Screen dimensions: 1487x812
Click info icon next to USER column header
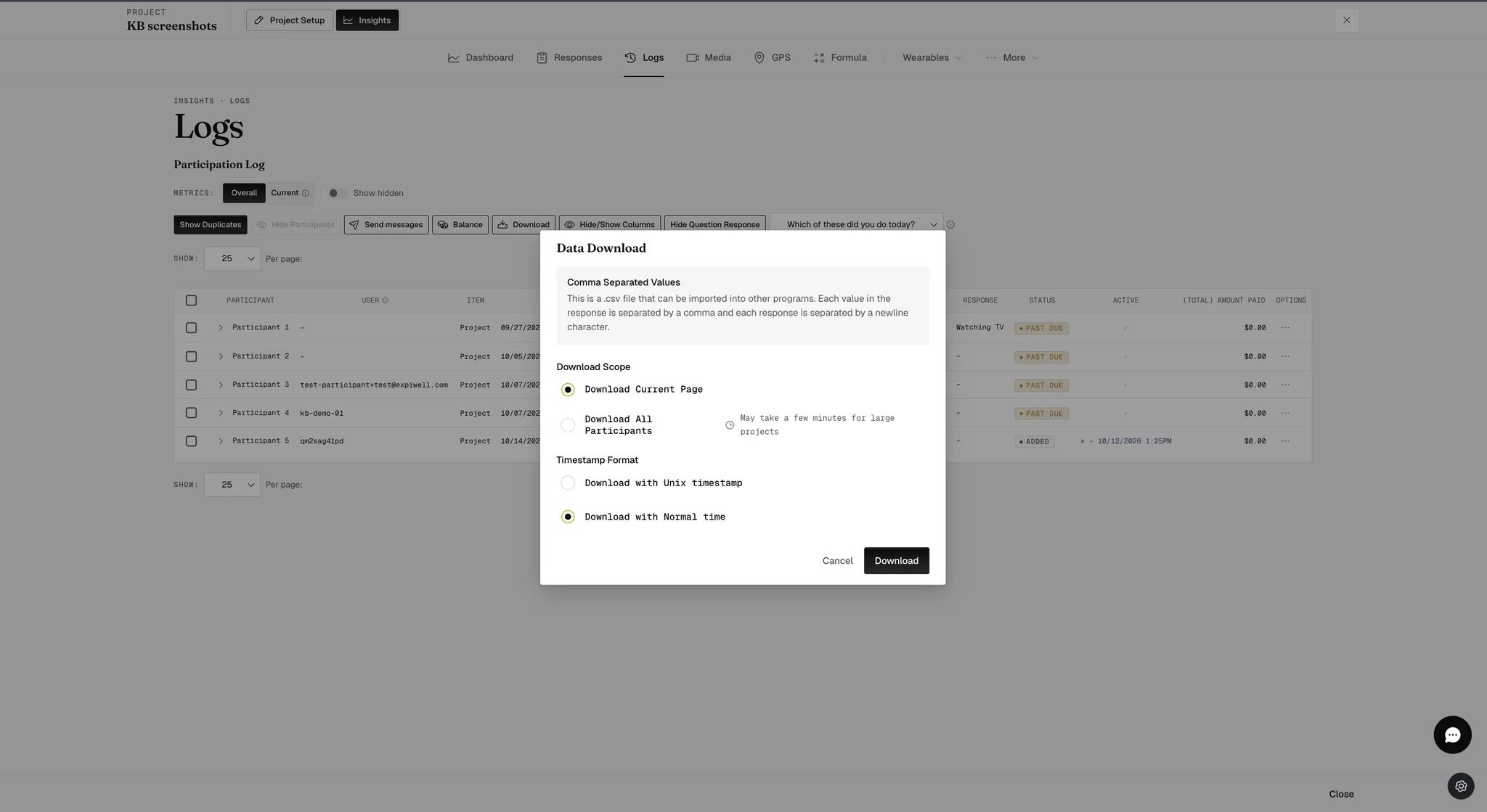(386, 300)
